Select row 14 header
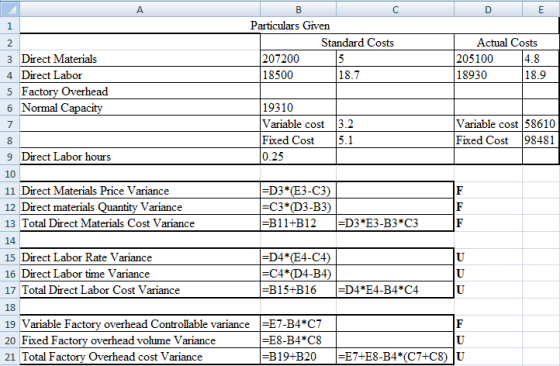 click(x=10, y=240)
